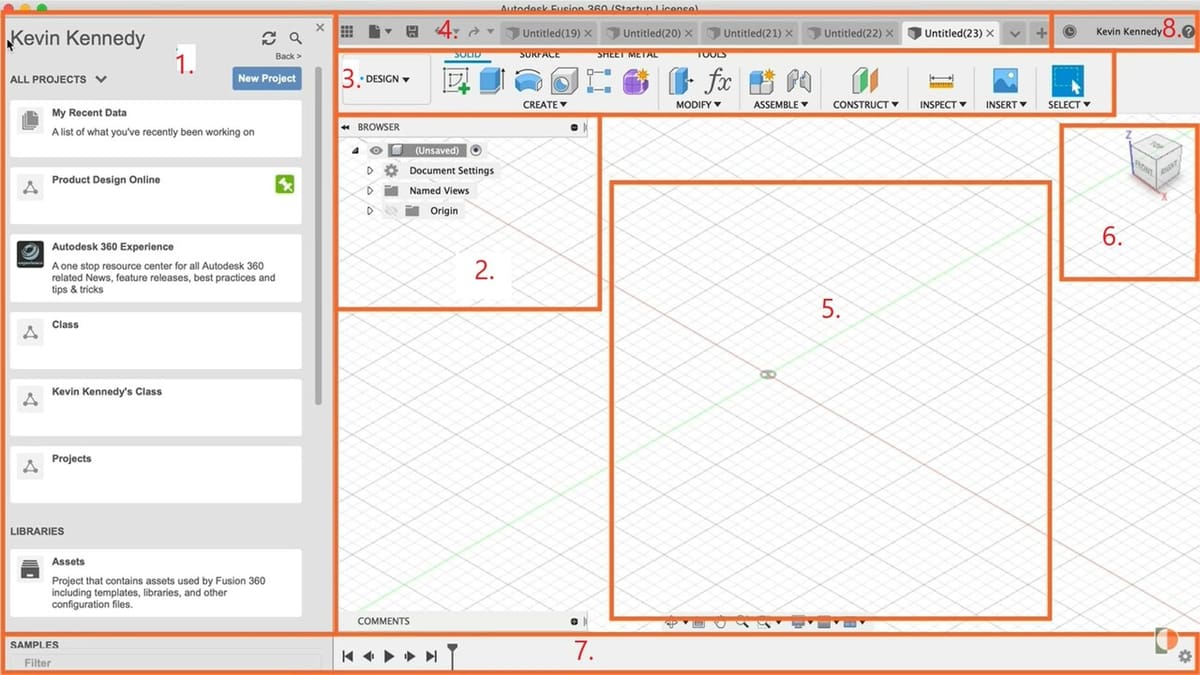The image size is (1200, 675).
Task: Show the document tabs overflow chevron
Action: [x=1015, y=33]
